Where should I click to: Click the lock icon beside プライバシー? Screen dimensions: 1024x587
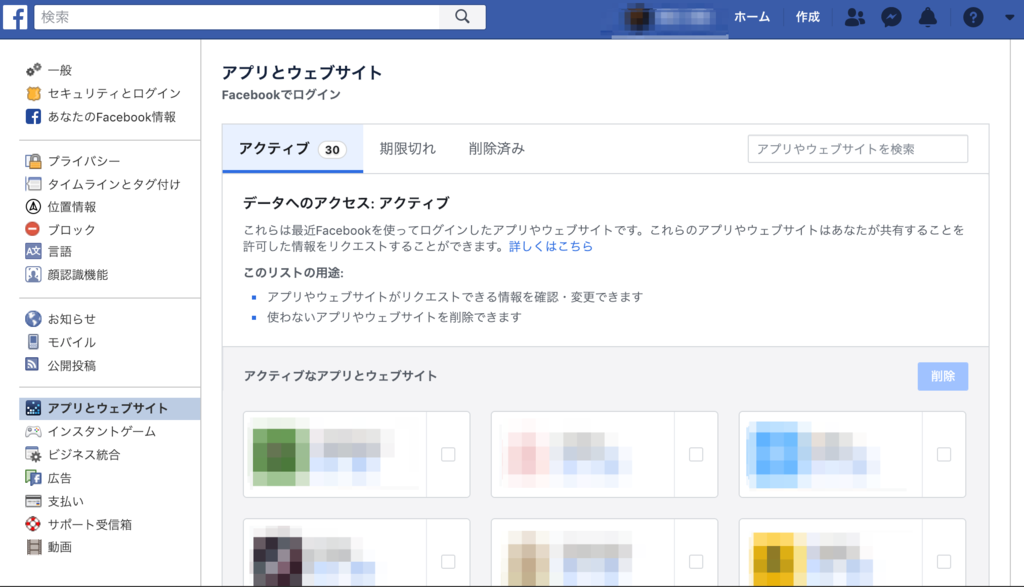click(33, 161)
